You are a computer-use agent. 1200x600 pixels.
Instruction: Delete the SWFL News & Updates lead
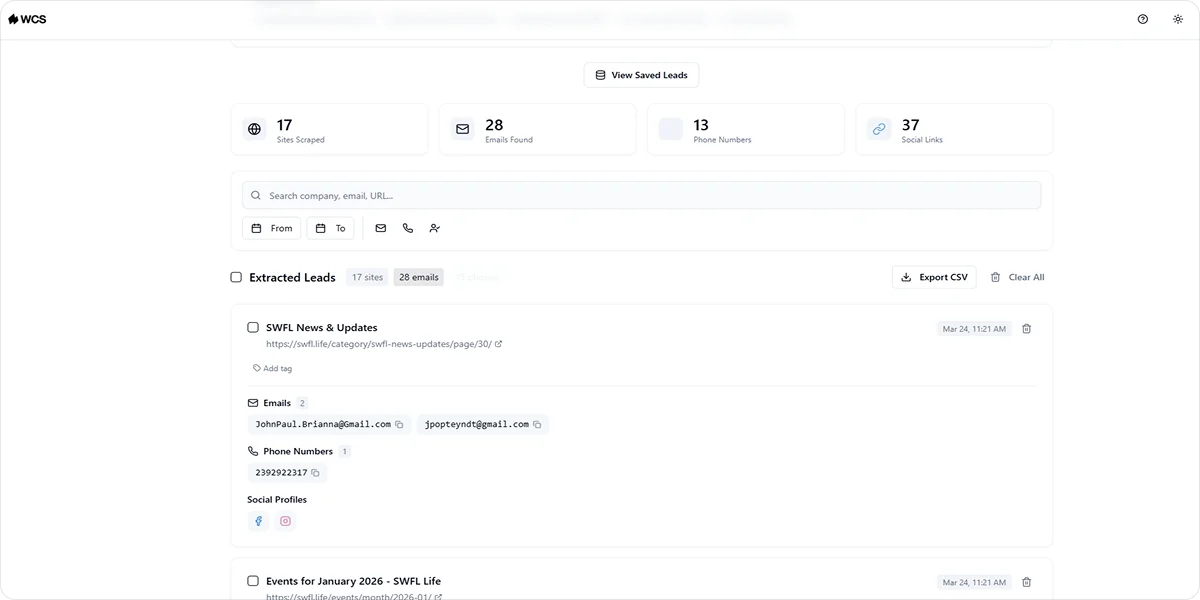click(1027, 328)
